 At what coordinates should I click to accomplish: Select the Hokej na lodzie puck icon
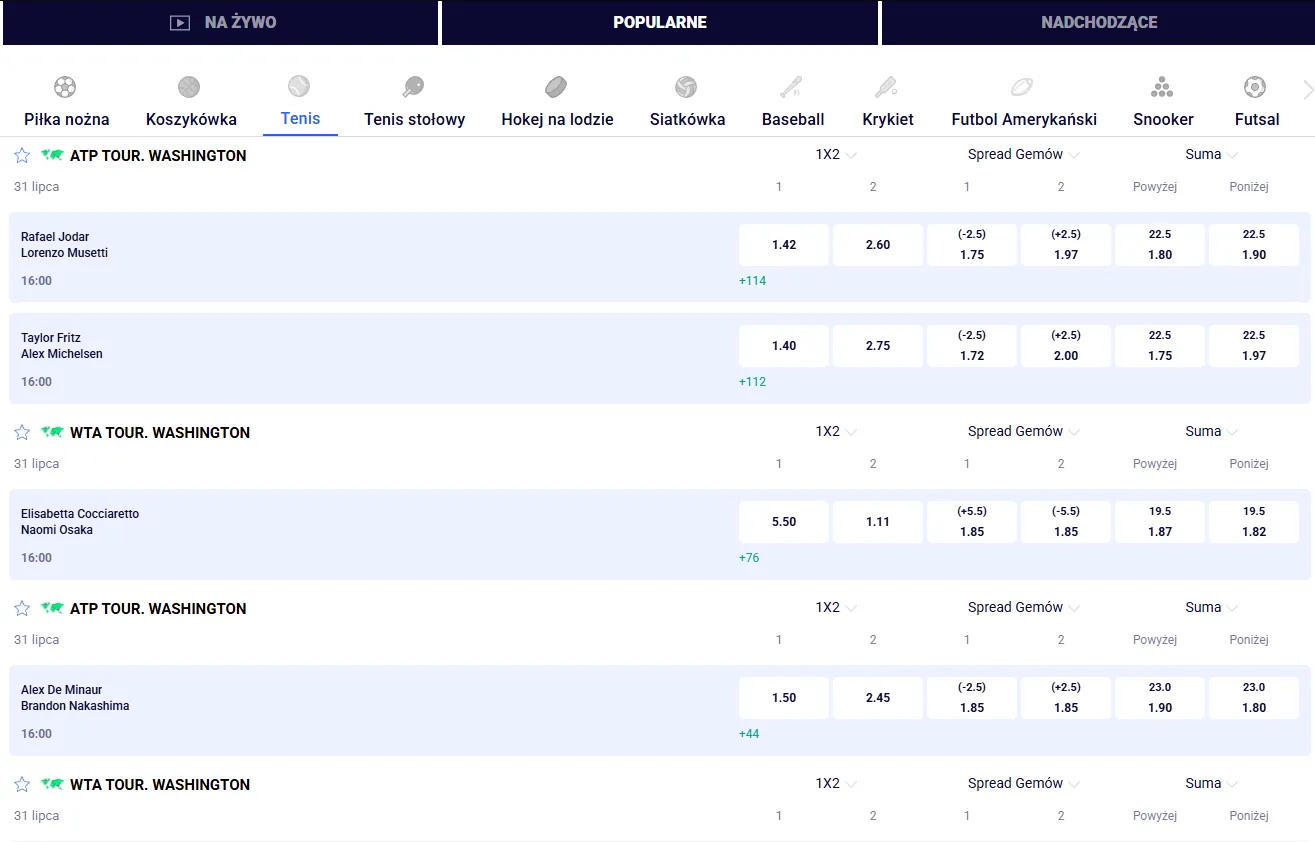556,87
